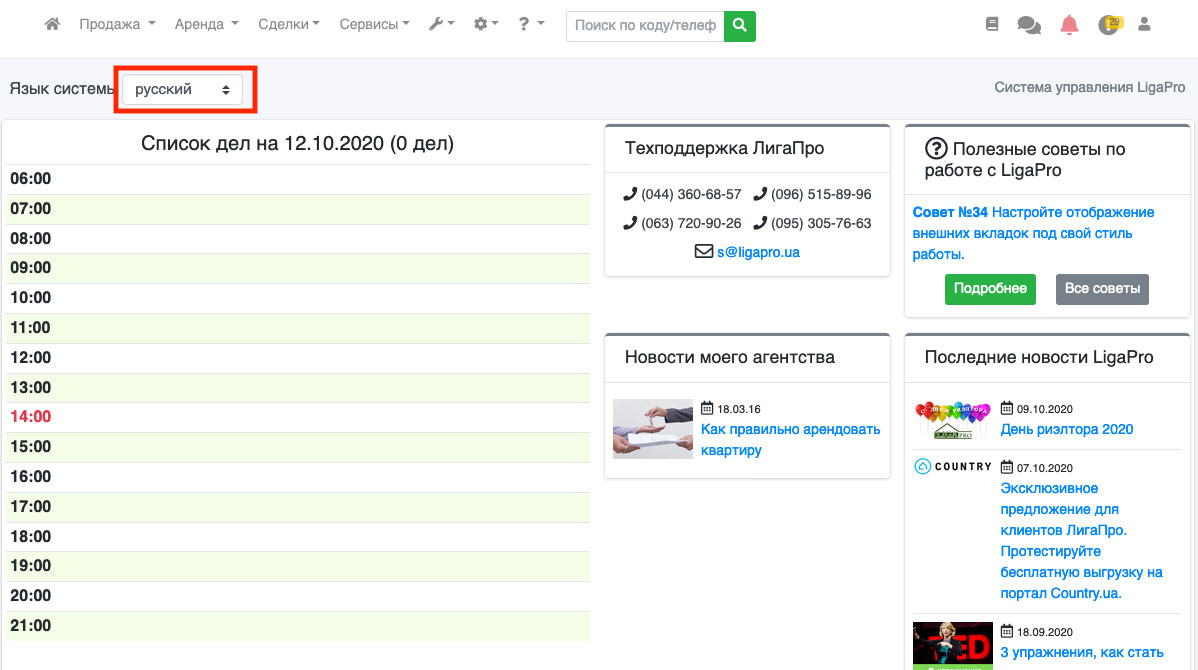Click the green search magnifier button
Viewport: 1198px width, 670px height.
(x=740, y=26)
